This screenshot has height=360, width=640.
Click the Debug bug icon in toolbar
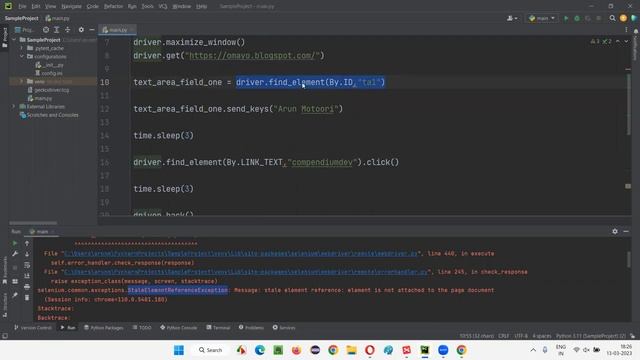(577, 18)
